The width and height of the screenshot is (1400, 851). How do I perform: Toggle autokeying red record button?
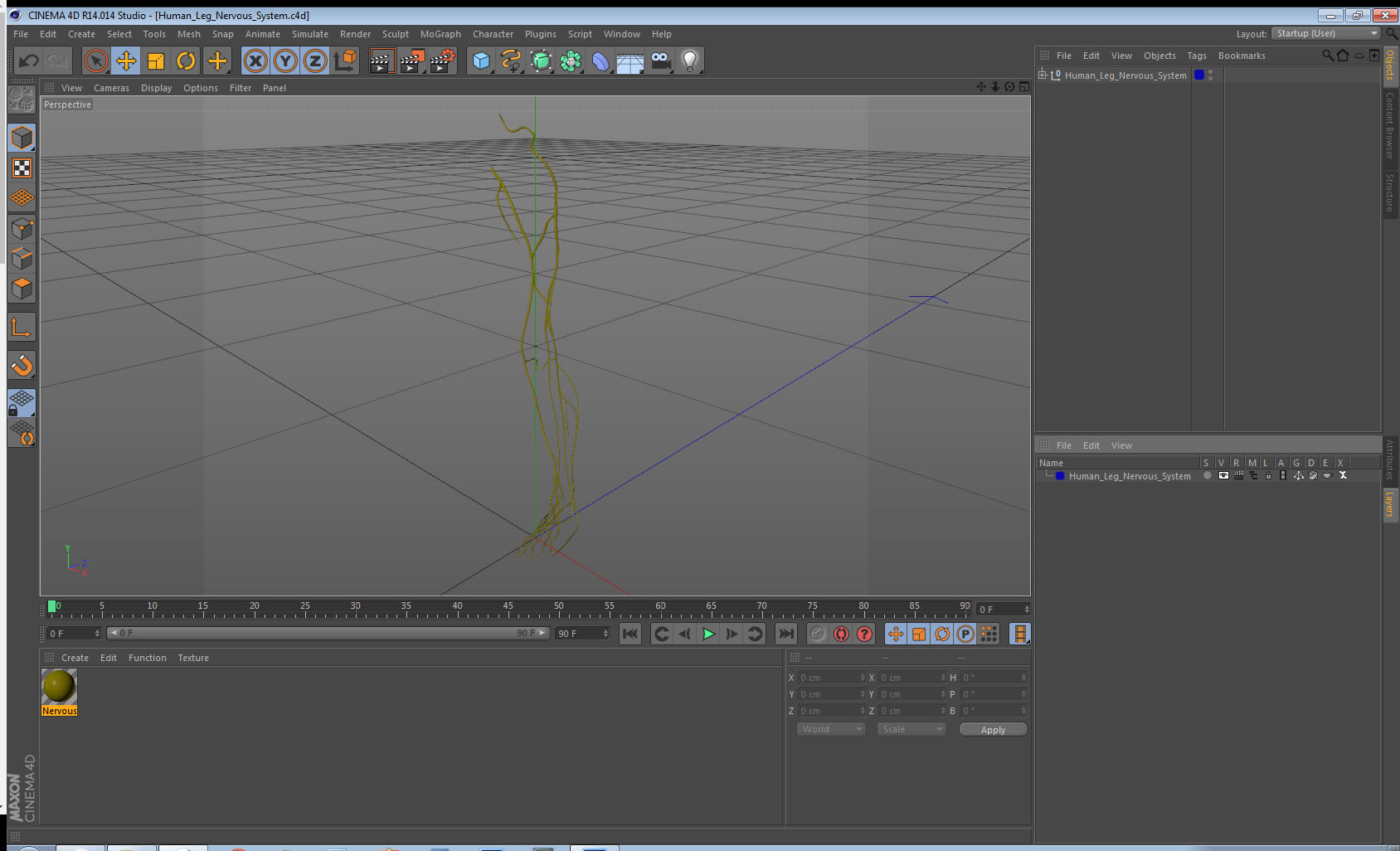[x=841, y=634]
